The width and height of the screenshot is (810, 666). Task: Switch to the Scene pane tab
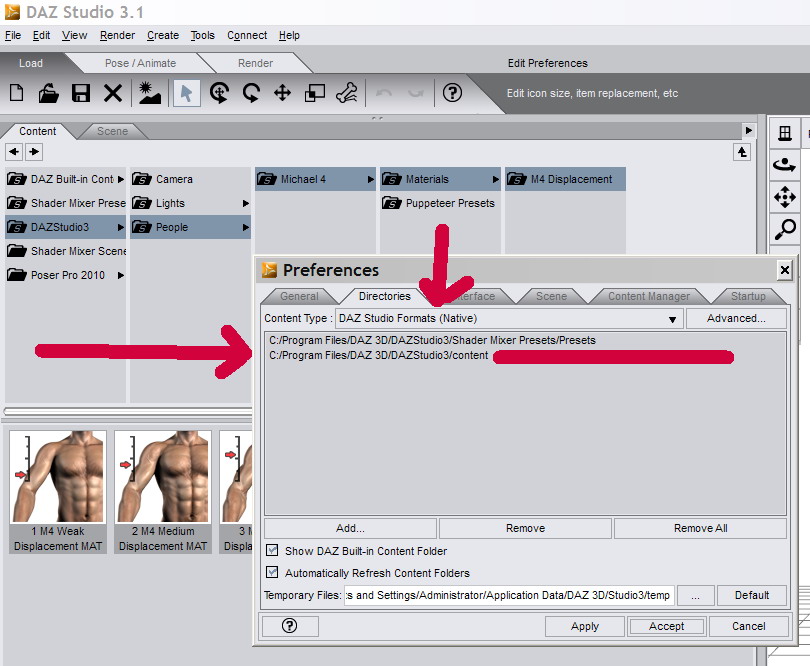(x=113, y=131)
